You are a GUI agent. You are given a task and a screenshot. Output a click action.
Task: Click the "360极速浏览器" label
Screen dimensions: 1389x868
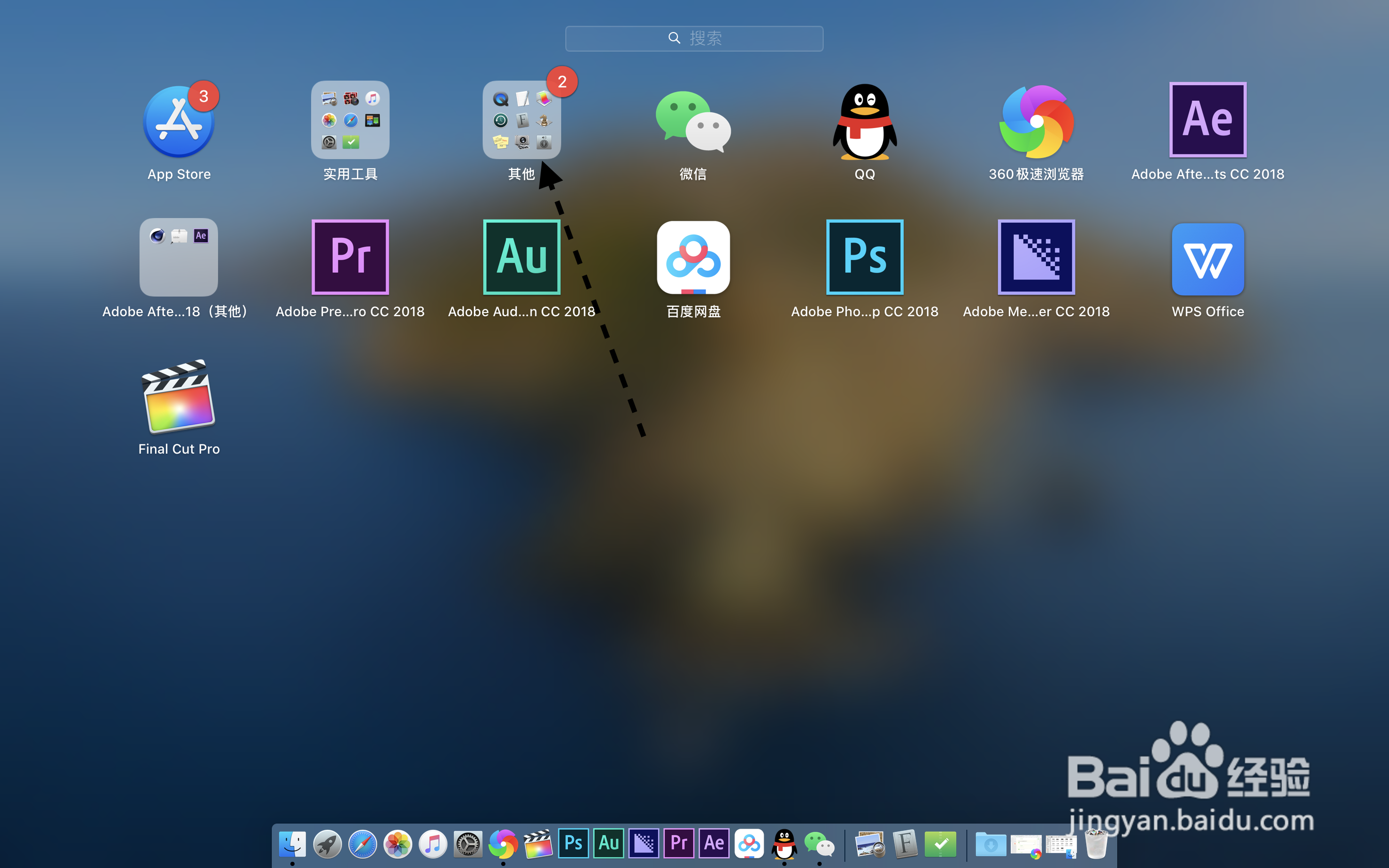[x=1037, y=174]
